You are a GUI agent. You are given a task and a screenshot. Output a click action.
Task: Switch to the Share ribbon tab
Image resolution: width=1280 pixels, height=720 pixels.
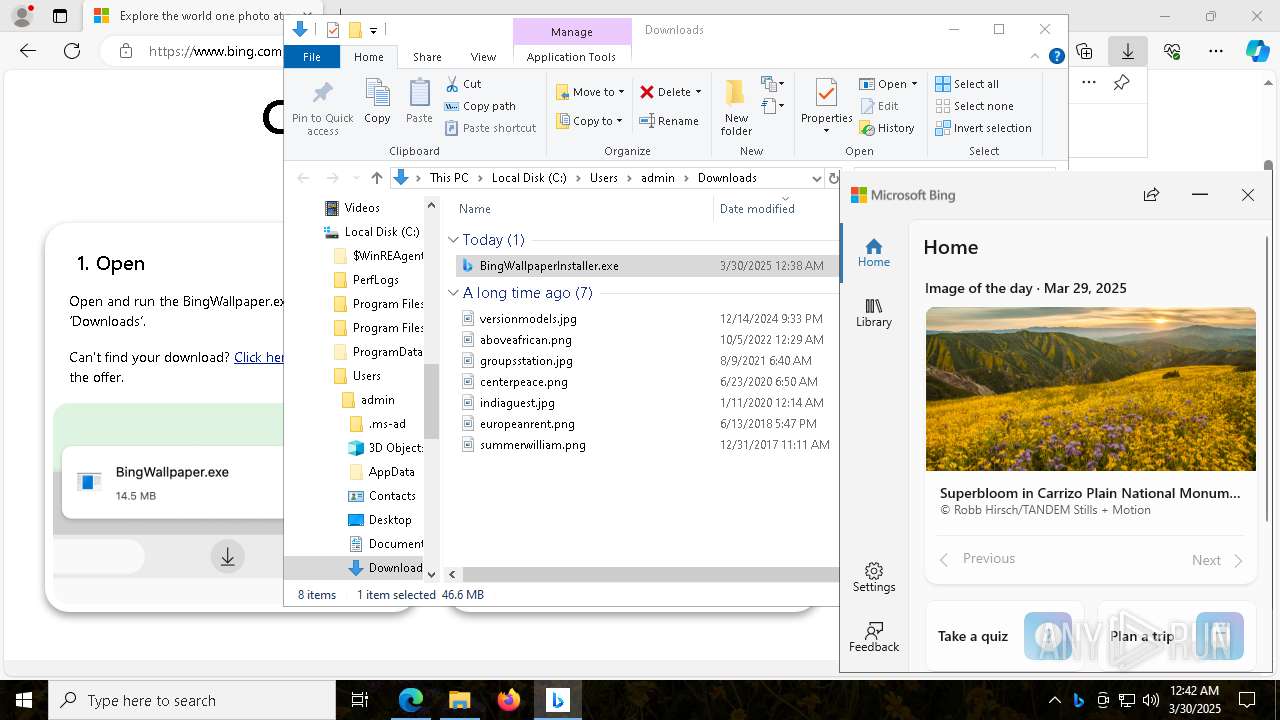(427, 57)
